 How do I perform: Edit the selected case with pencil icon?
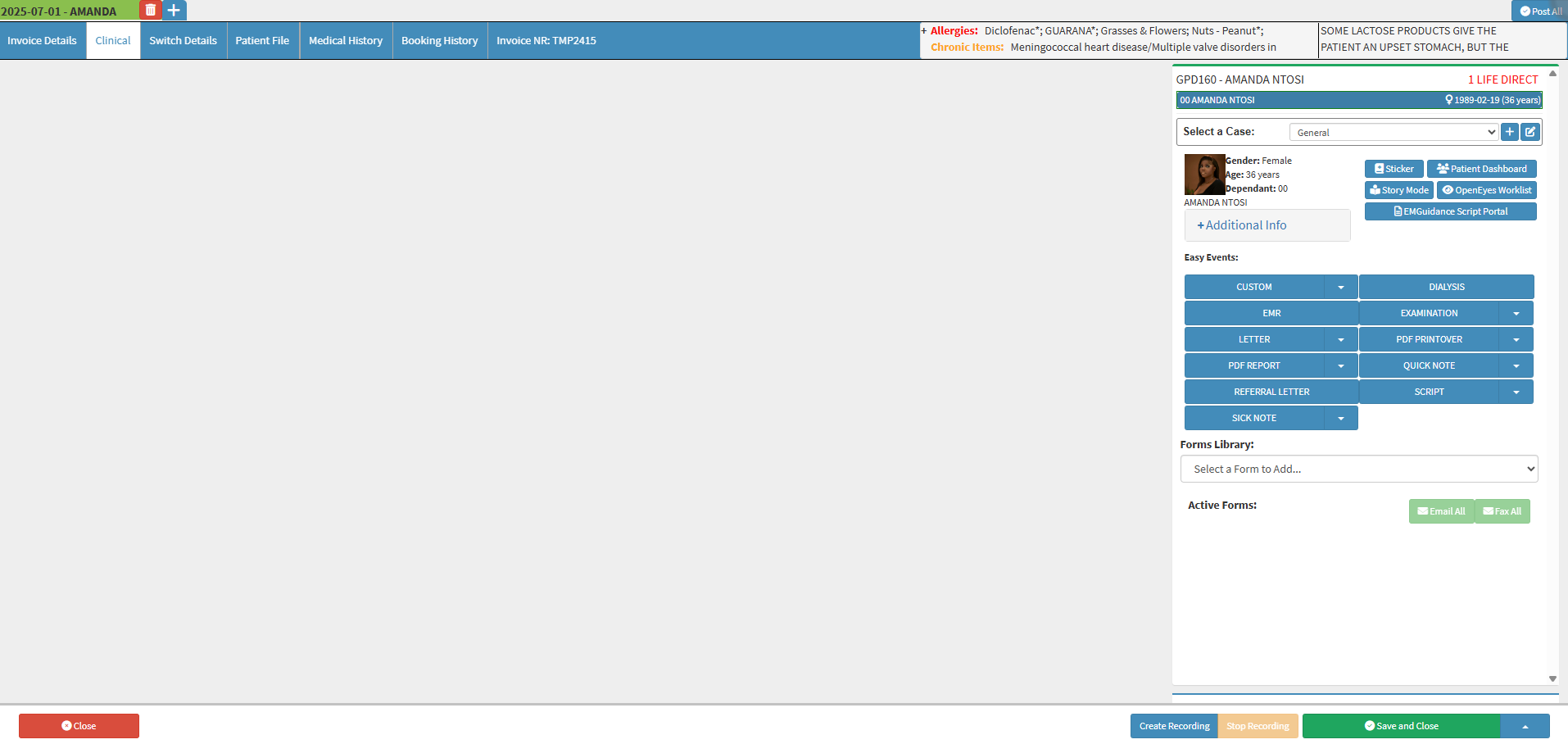point(1530,132)
